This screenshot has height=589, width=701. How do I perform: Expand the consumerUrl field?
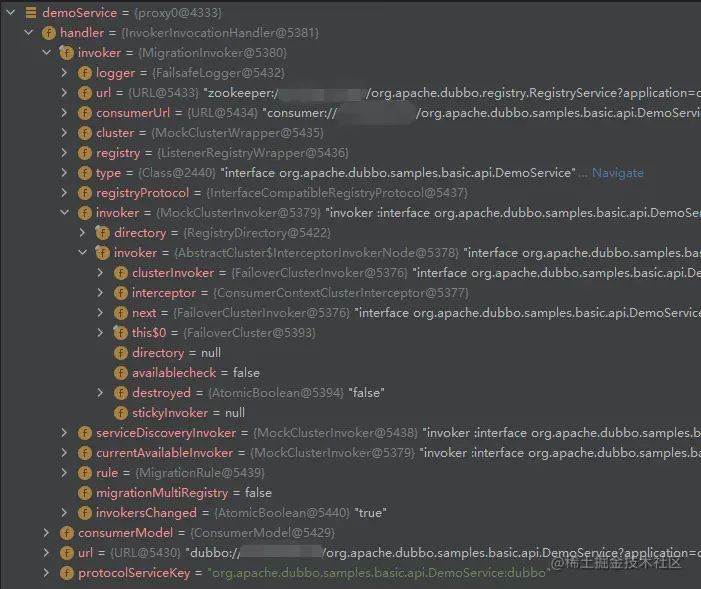[64, 112]
